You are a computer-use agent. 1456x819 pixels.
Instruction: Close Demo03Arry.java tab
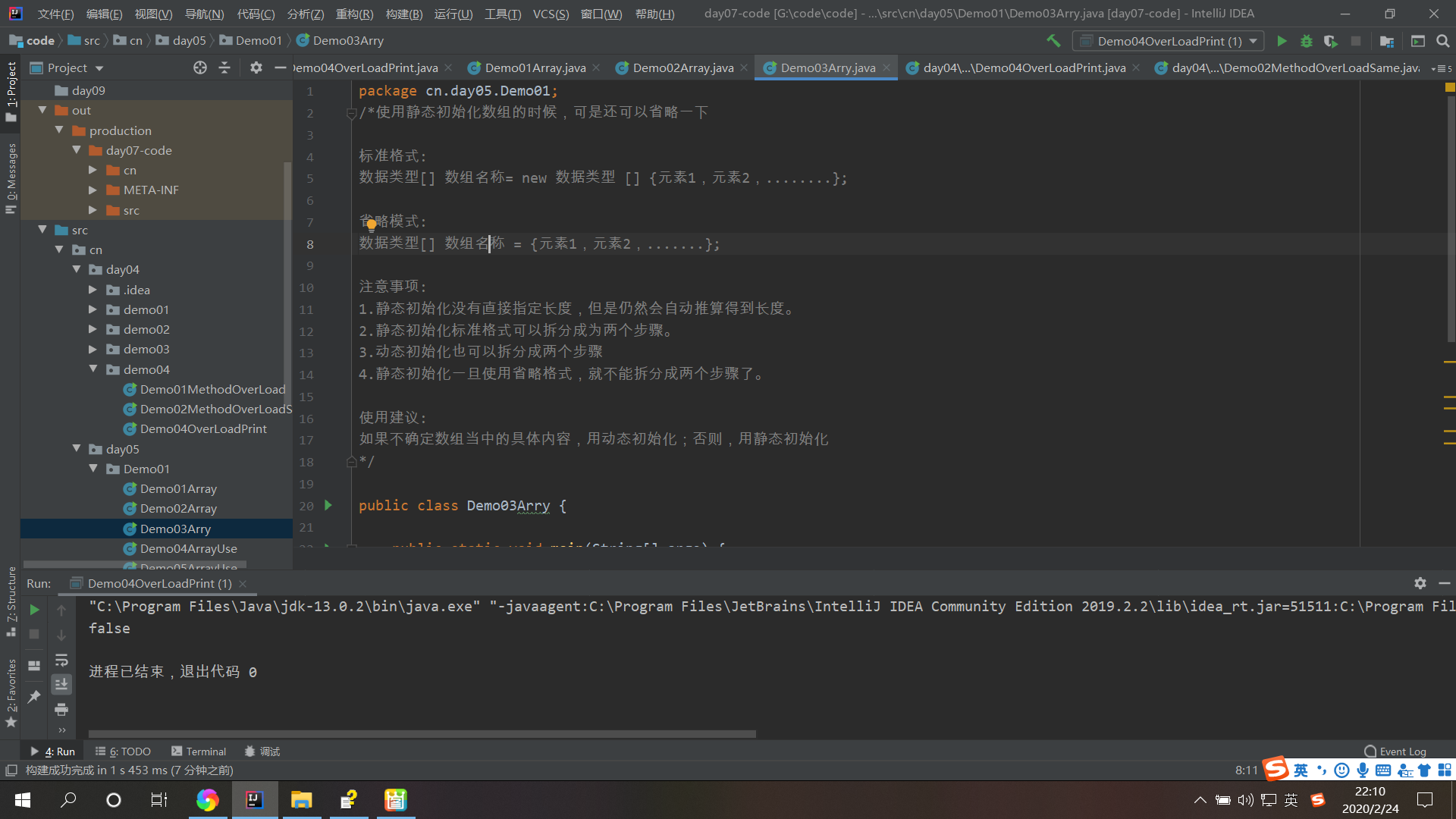tap(886, 67)
